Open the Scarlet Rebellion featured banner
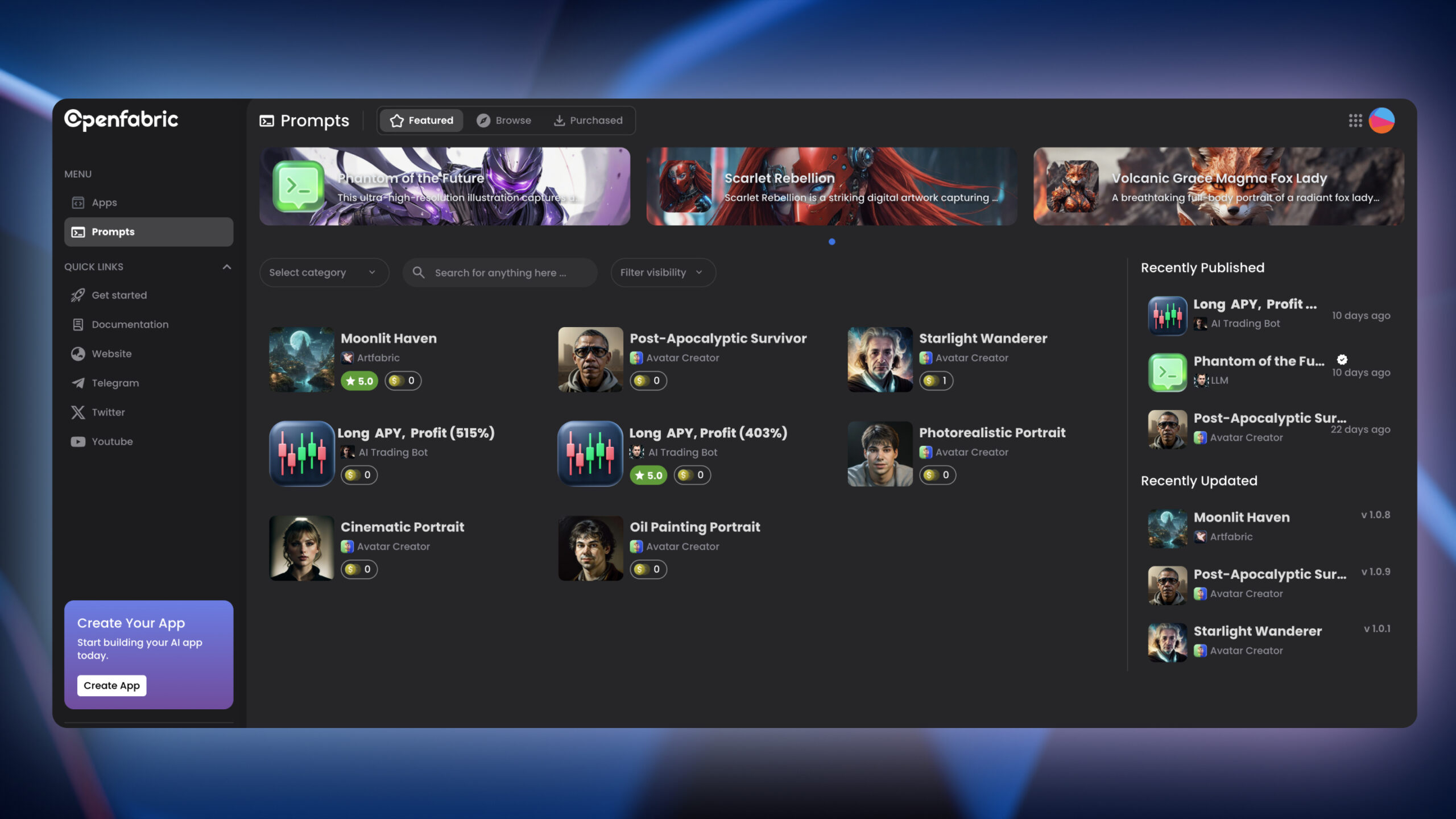The height and width of the screenshot is (819, 1456). pos(832,187)
